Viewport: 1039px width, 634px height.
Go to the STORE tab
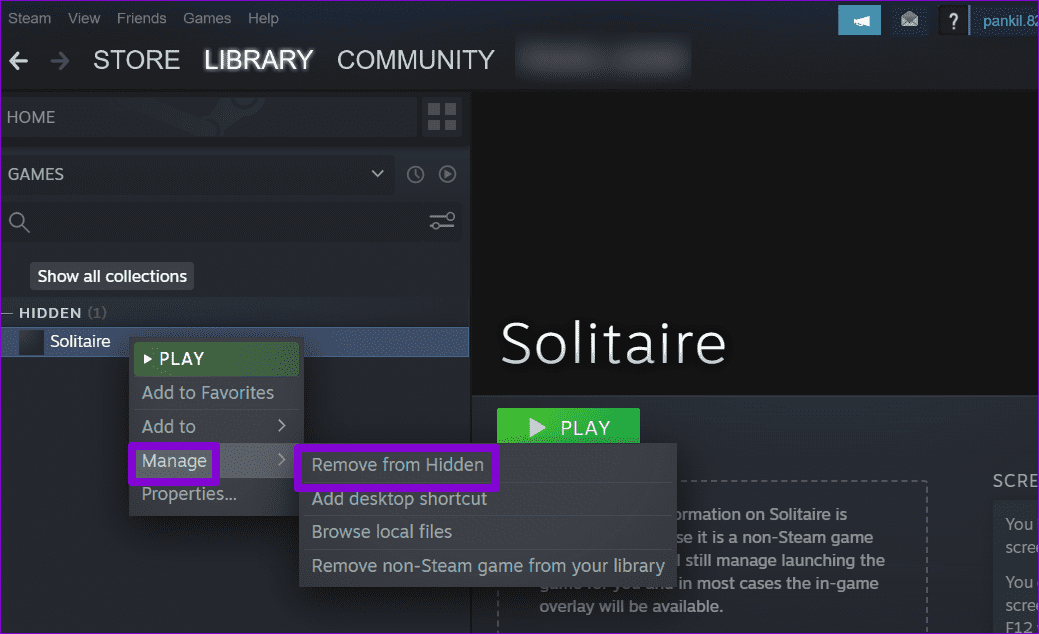(x=137, y=60)
